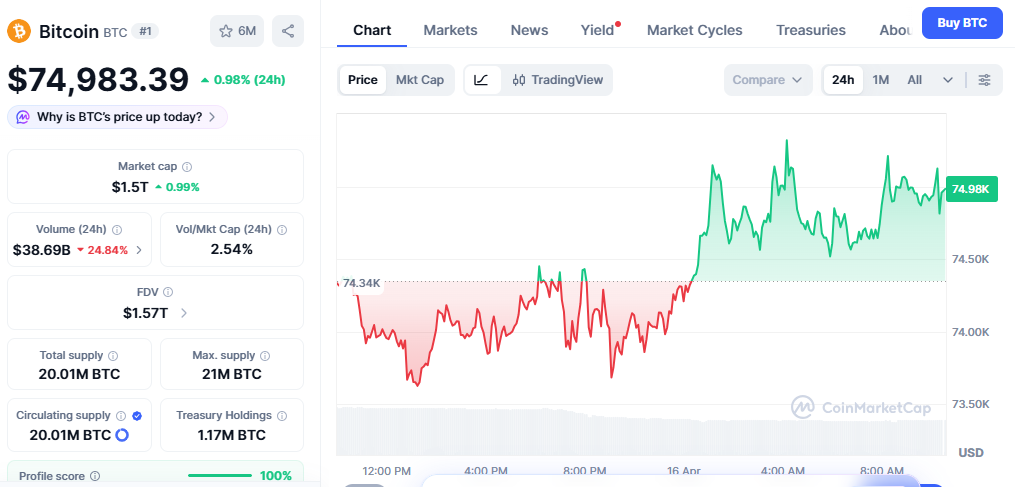Open Treasury Holdings info icon
The width and height of the screenshot is (1015, 487).
pos(282,416)
